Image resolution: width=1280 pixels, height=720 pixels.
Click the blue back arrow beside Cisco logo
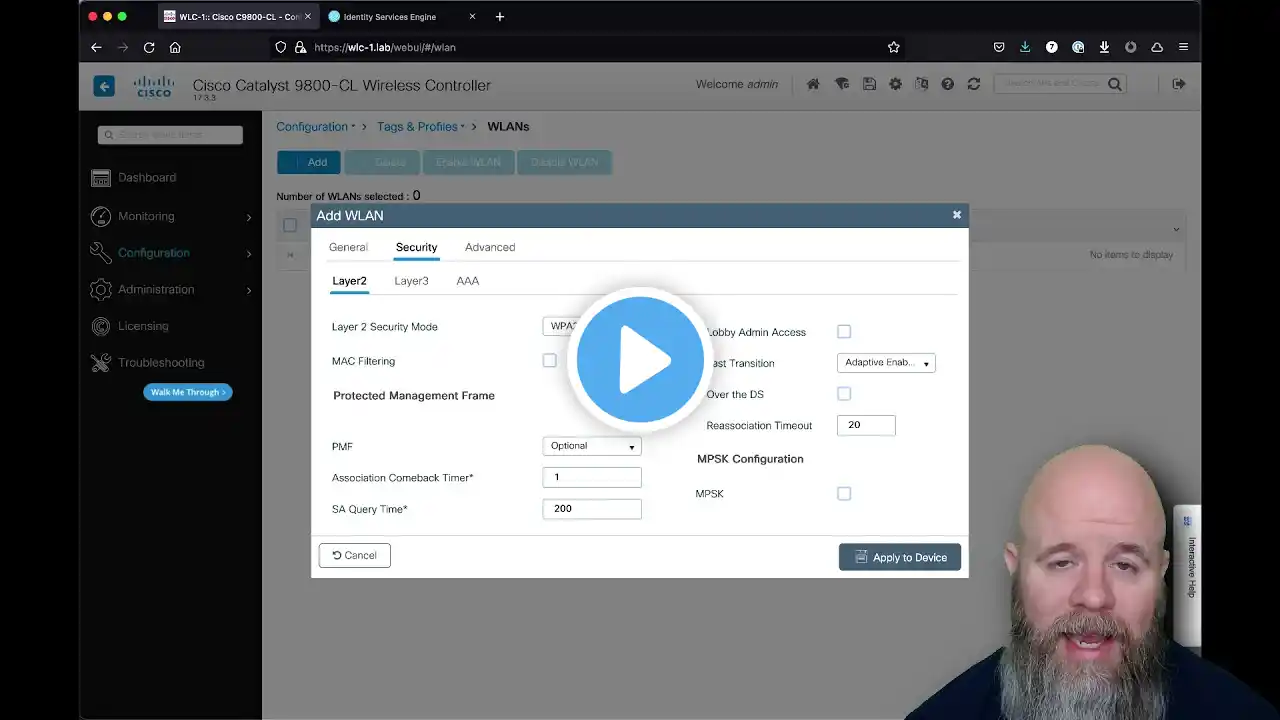point(104,86)
